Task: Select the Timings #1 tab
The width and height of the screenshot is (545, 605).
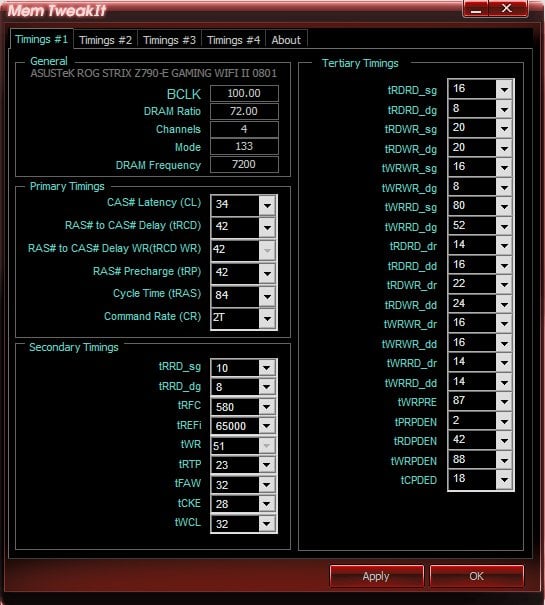Action: (x=42, y=39)
